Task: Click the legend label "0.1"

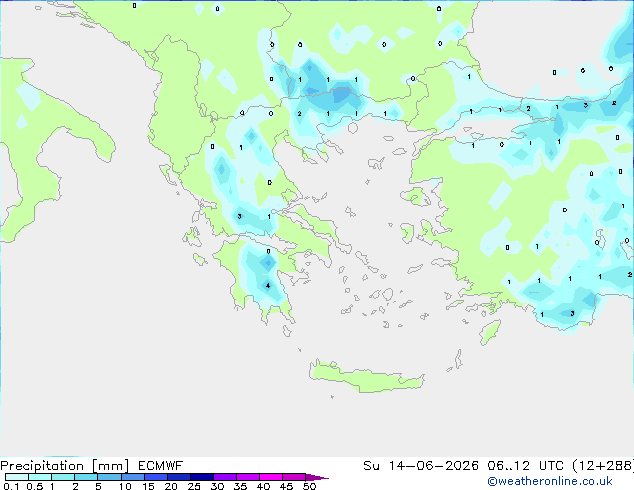Action: [x=11, y=486]
